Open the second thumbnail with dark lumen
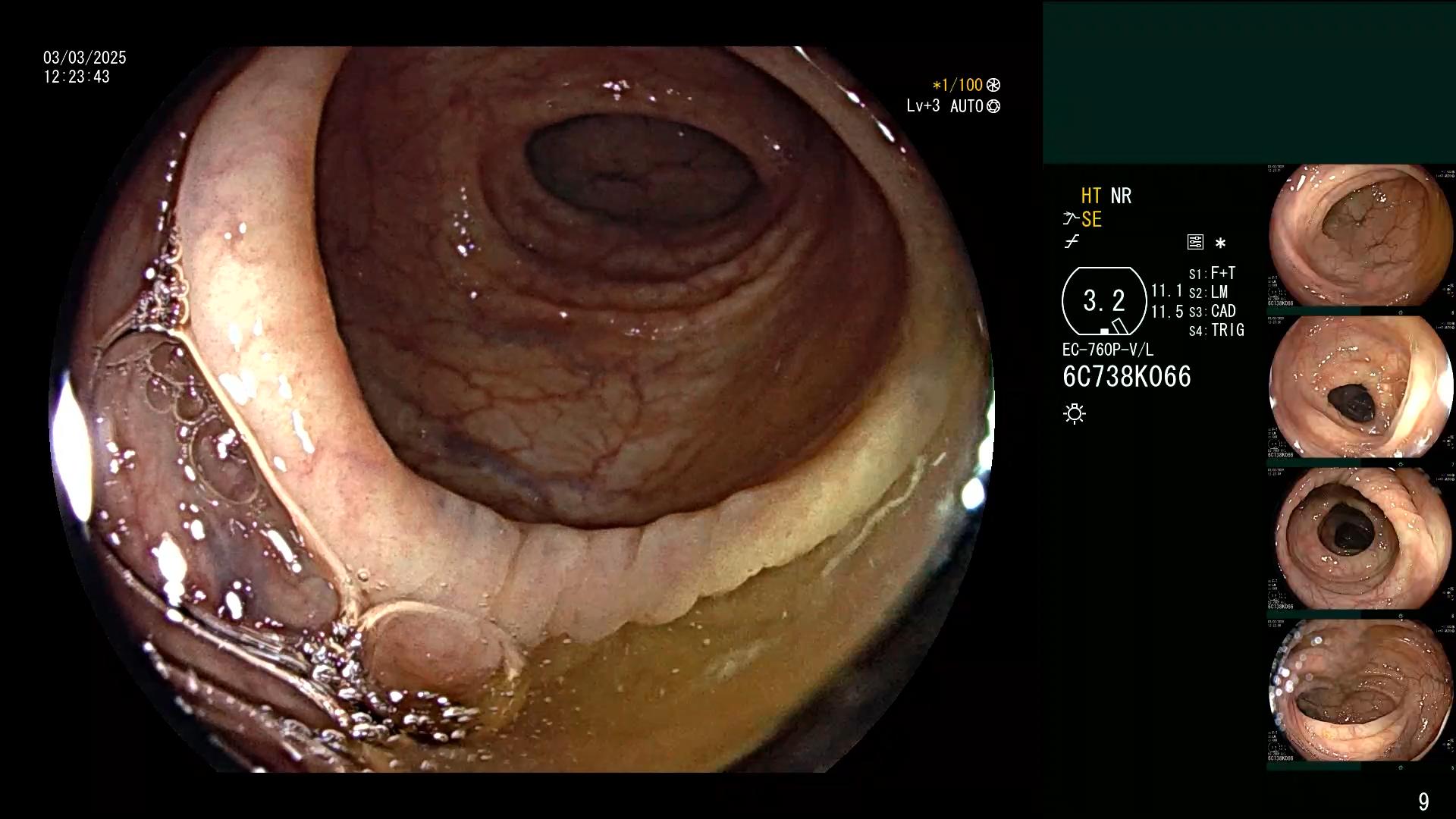This screenshot has height=819, width=1456. pyautogui.click(x=1360, y=387)
